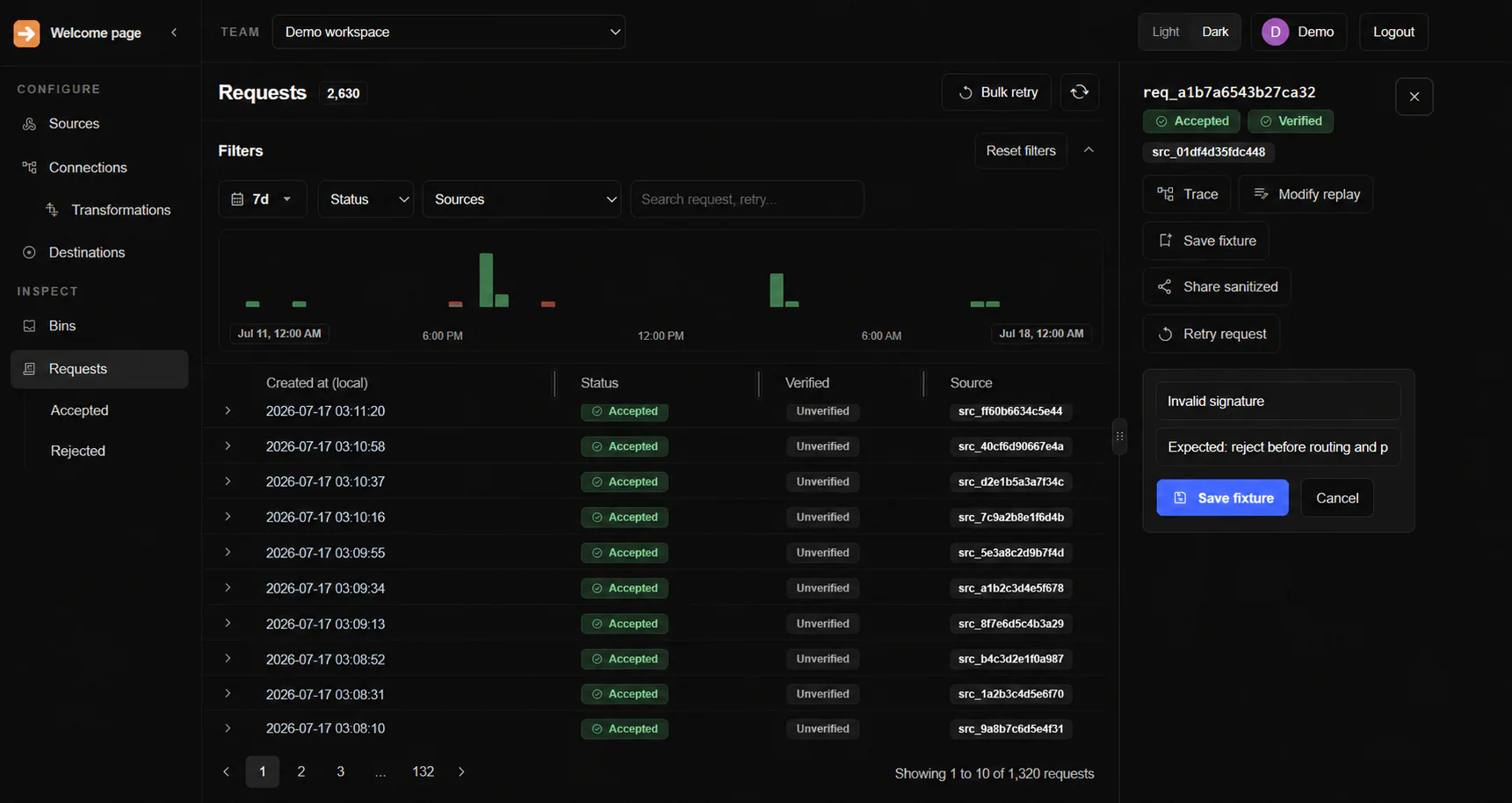Open the 7d date range dropdown
This screenshot has height=803, width=1512.
click(x=263, y=199)
